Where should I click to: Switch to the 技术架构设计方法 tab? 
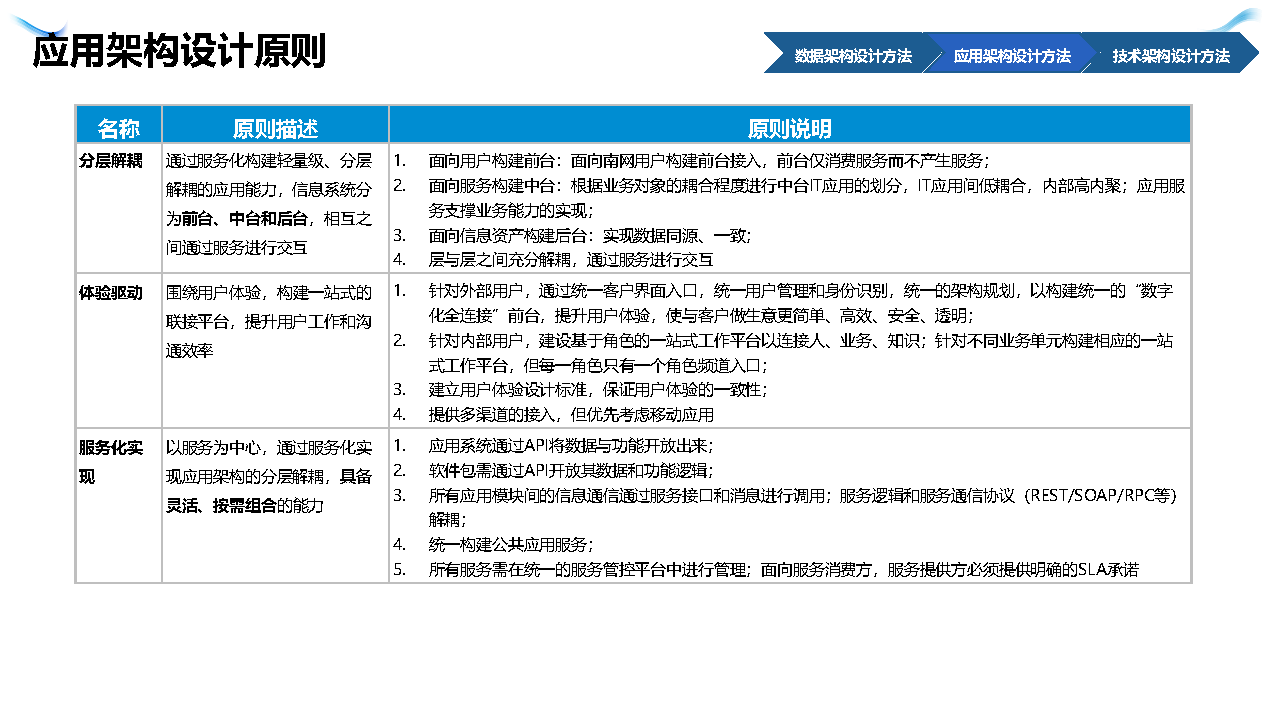1170,56
